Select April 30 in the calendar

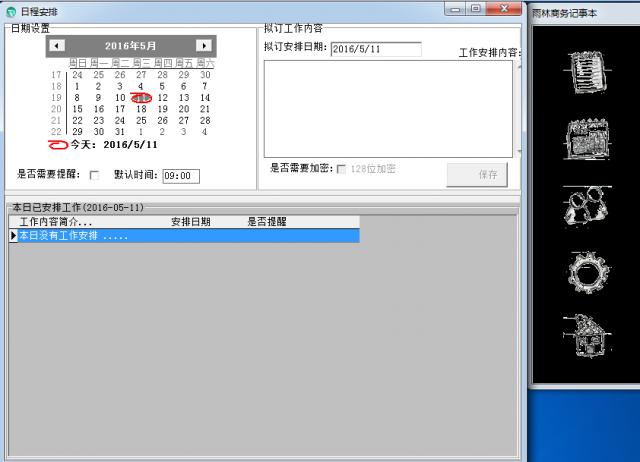tap(205, 75)
